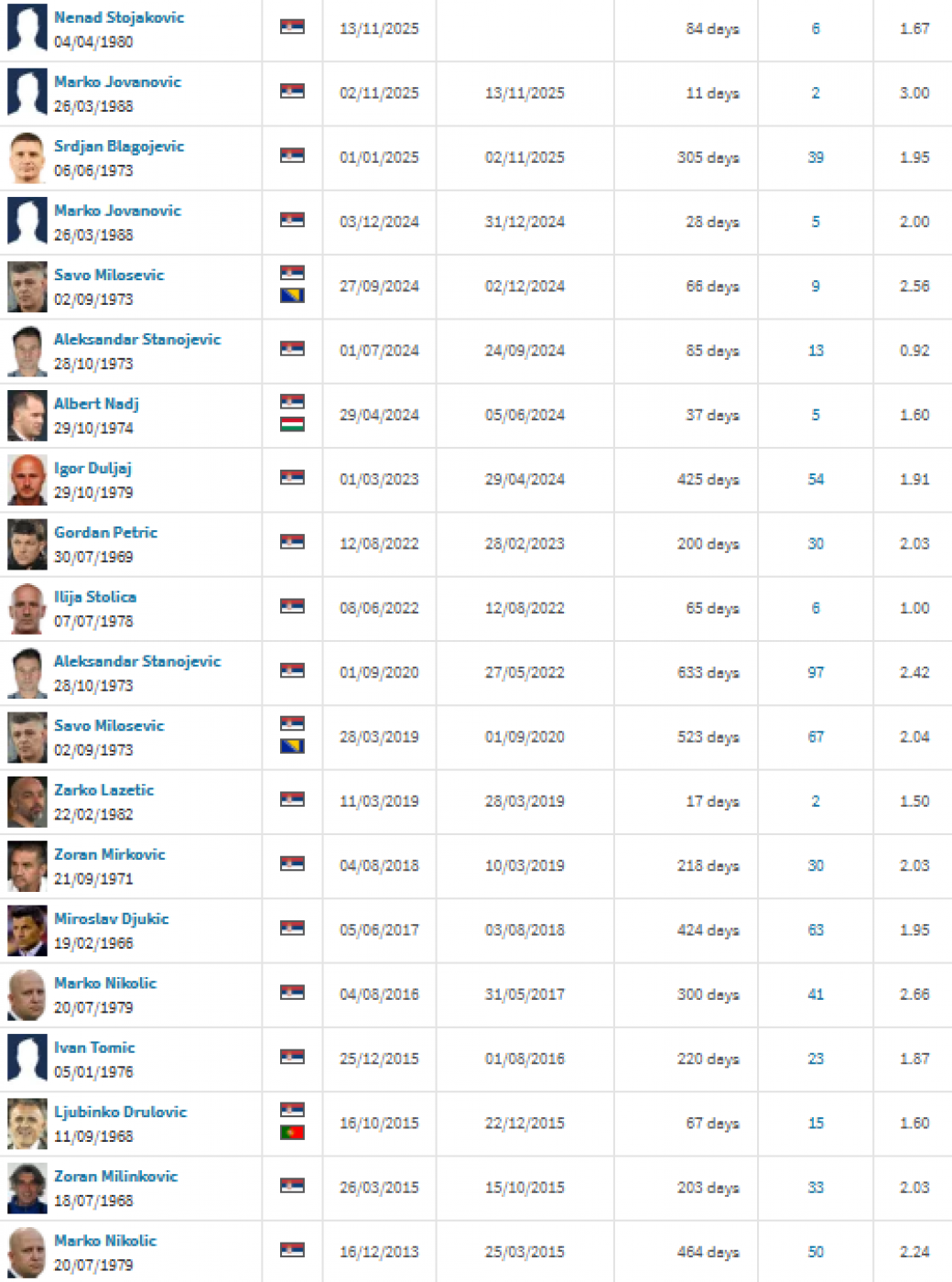Open the Ljubinko Drulovic name link

click(x=120, y=1112)
